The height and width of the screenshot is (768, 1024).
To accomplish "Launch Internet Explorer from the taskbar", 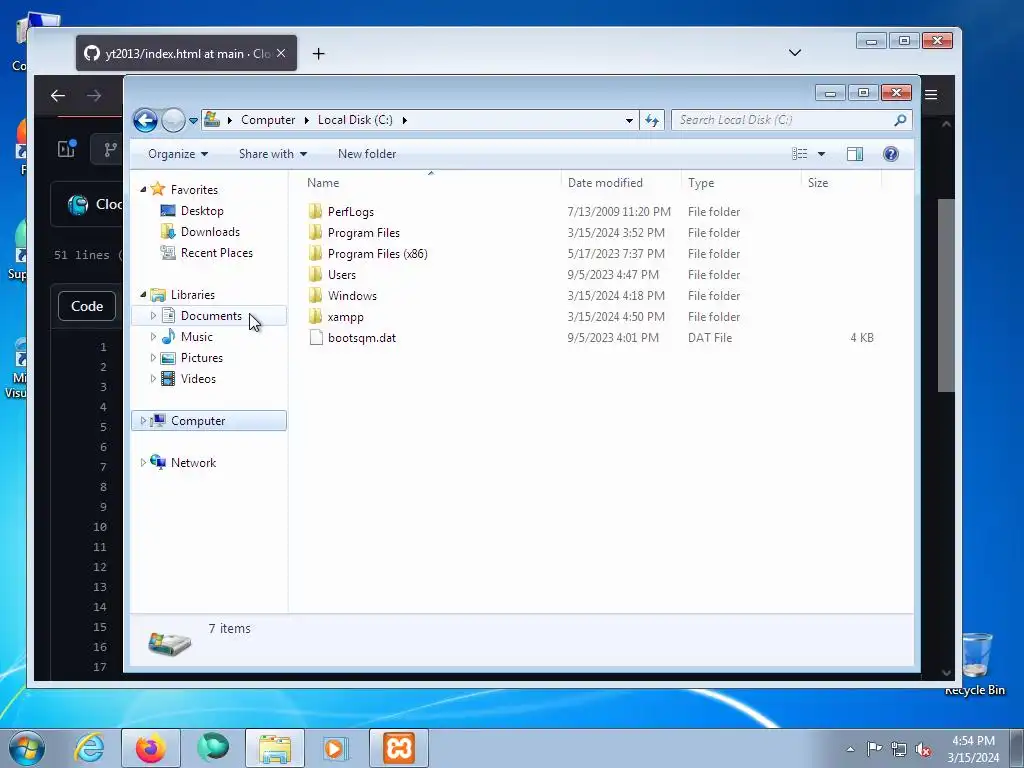I will [89, 748].
